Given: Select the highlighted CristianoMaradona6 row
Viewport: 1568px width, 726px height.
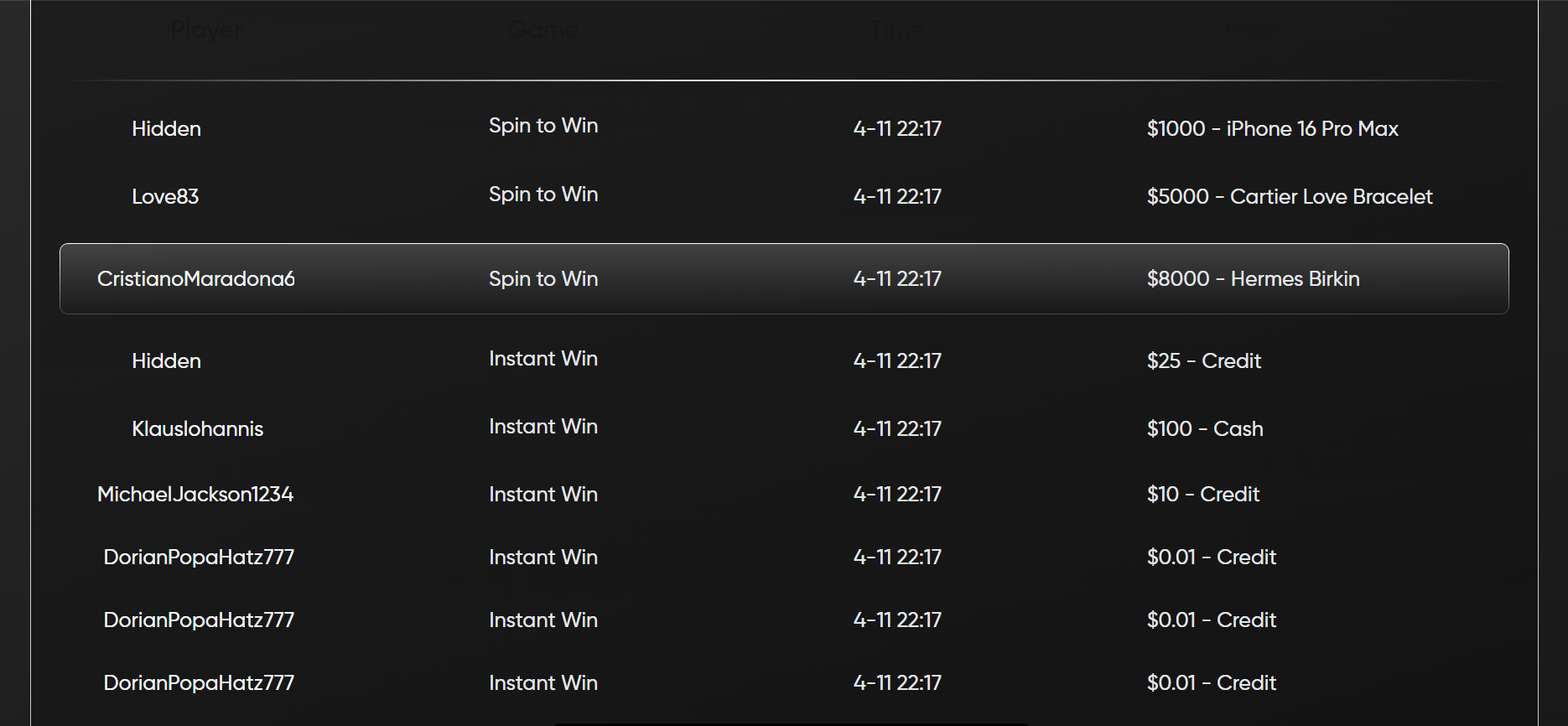Looking at the screenshot, I should click(x=783, y=278).
